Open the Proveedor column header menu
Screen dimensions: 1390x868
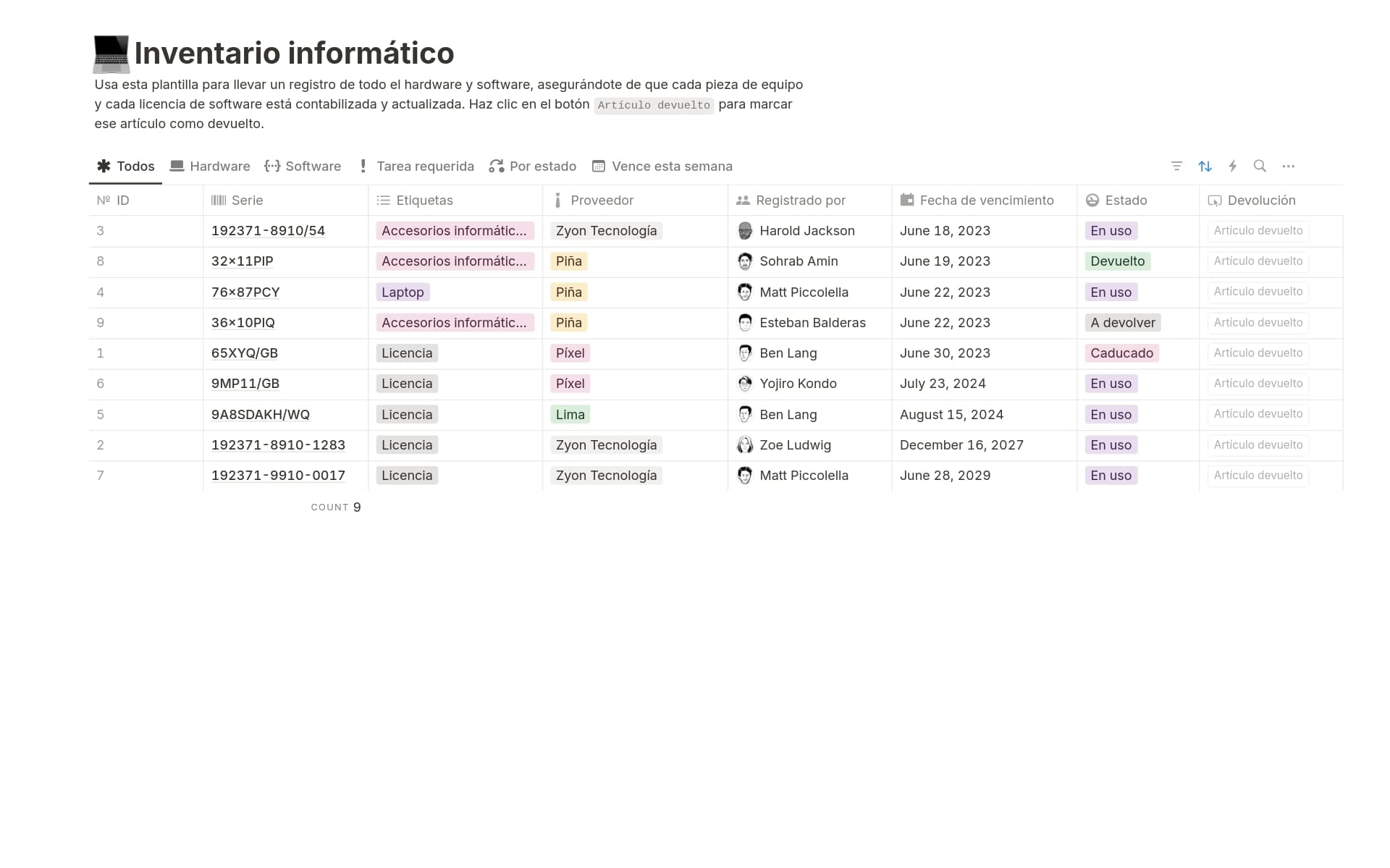tap(602, 201)
